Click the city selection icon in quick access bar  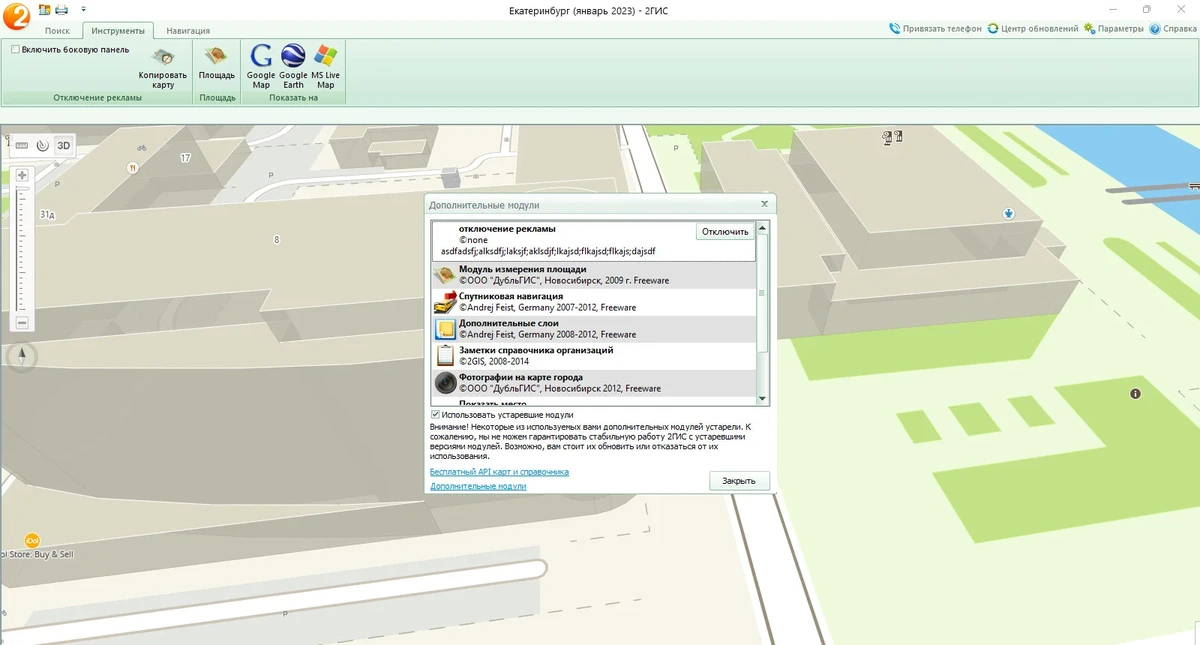pyautogui.click(x=44, y=9)
